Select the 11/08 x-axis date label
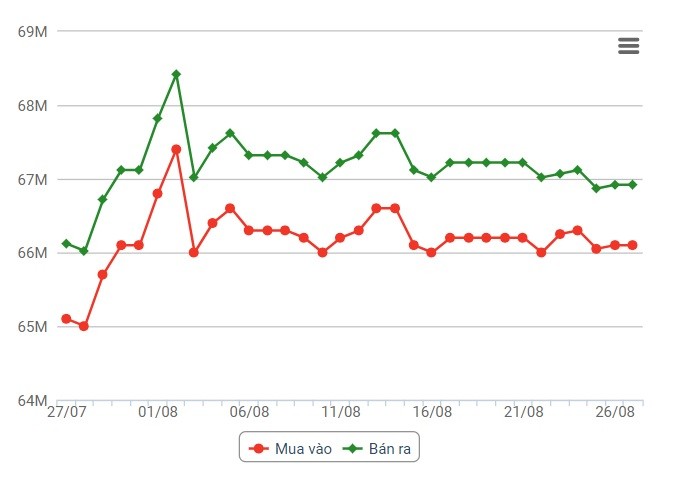 341,412
